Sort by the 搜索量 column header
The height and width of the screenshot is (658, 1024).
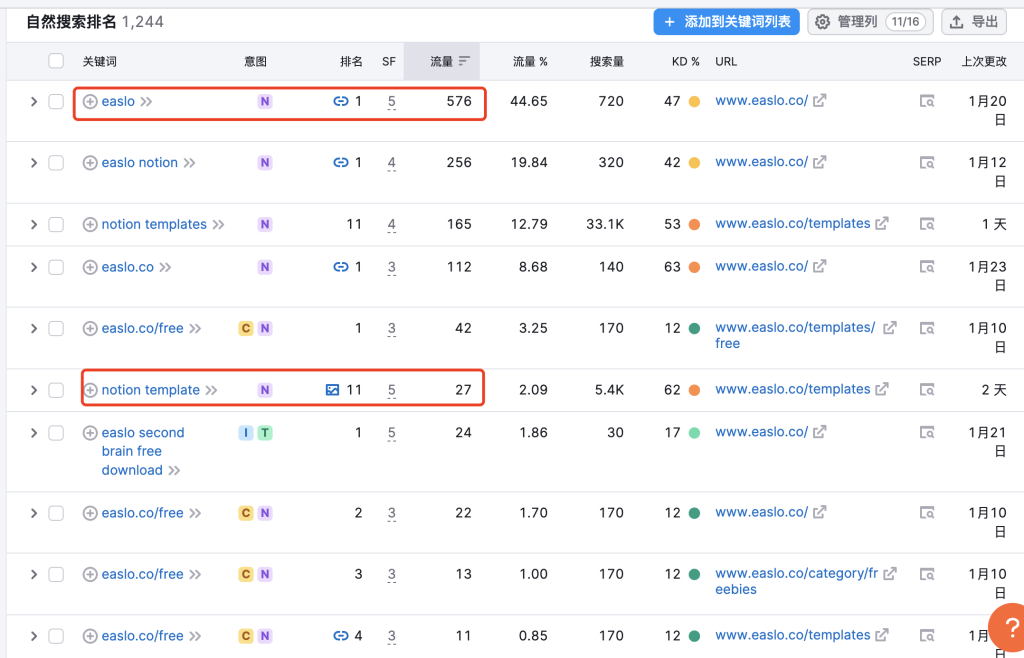pos(607,61)
